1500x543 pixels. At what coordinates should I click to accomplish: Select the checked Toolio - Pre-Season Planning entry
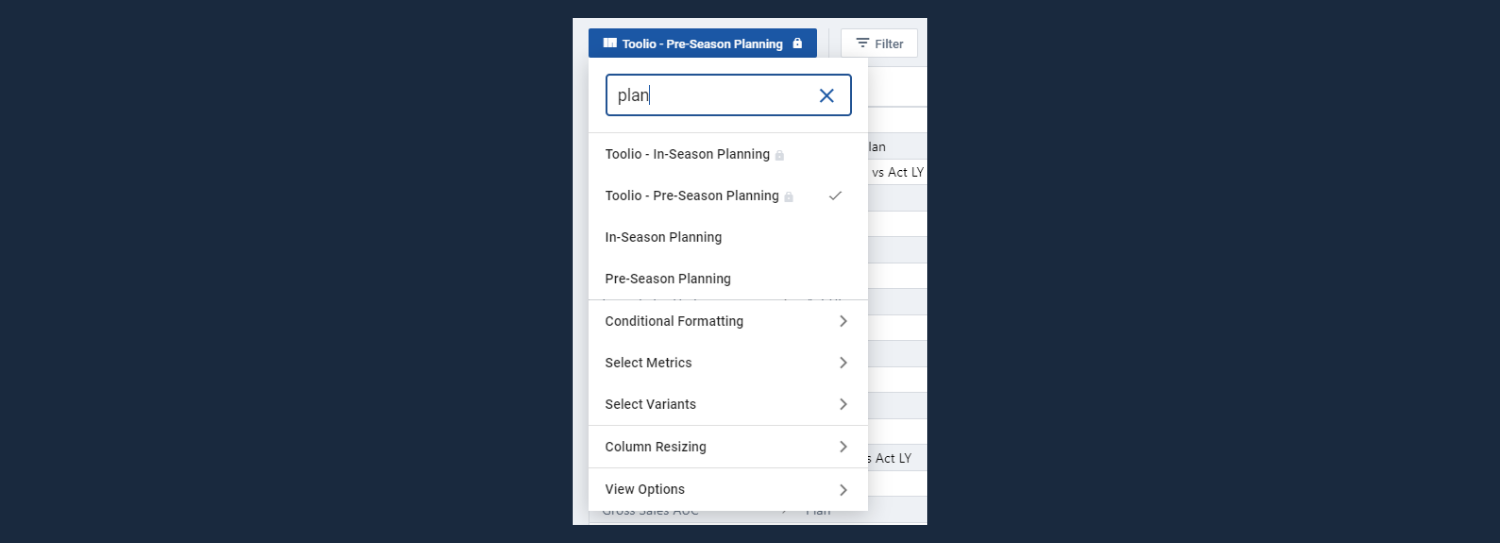pyautogui.click(x=691, y=196)
